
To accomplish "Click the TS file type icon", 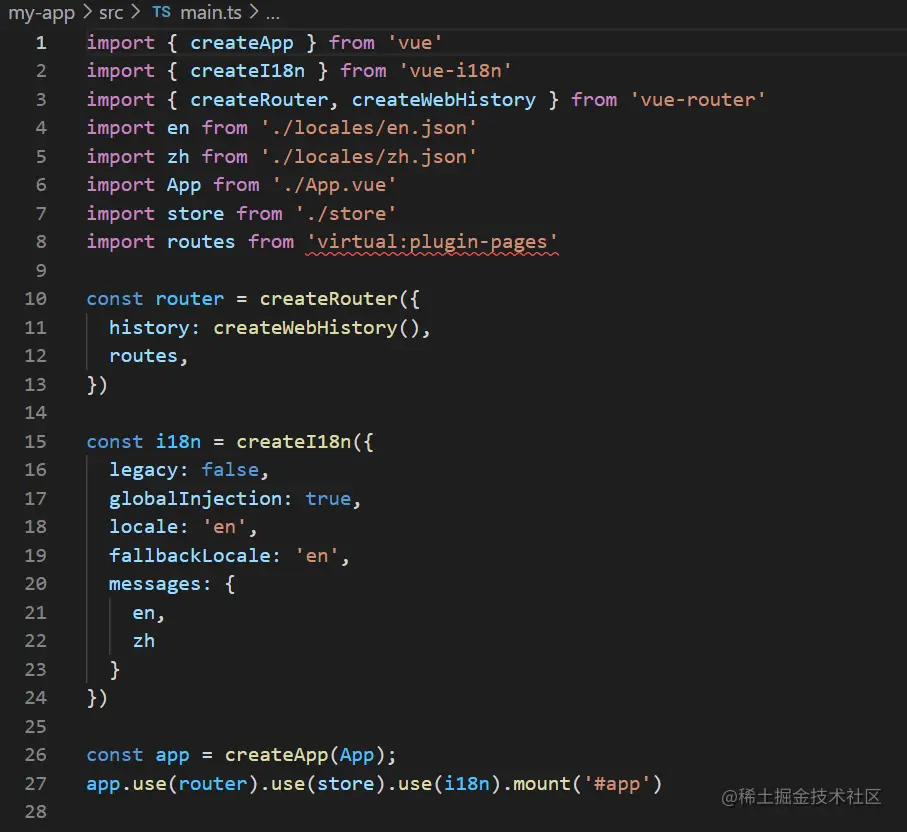I will [161, 12].
